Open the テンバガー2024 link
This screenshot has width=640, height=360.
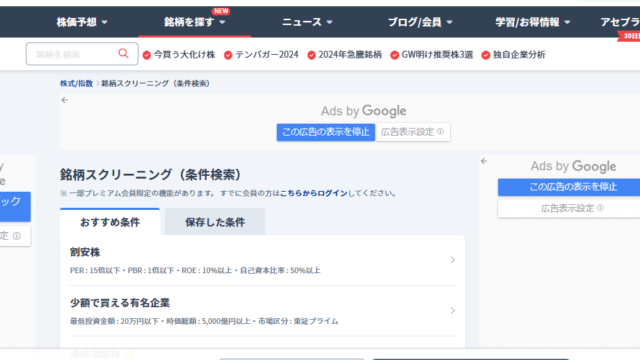(x=267, y=55)
